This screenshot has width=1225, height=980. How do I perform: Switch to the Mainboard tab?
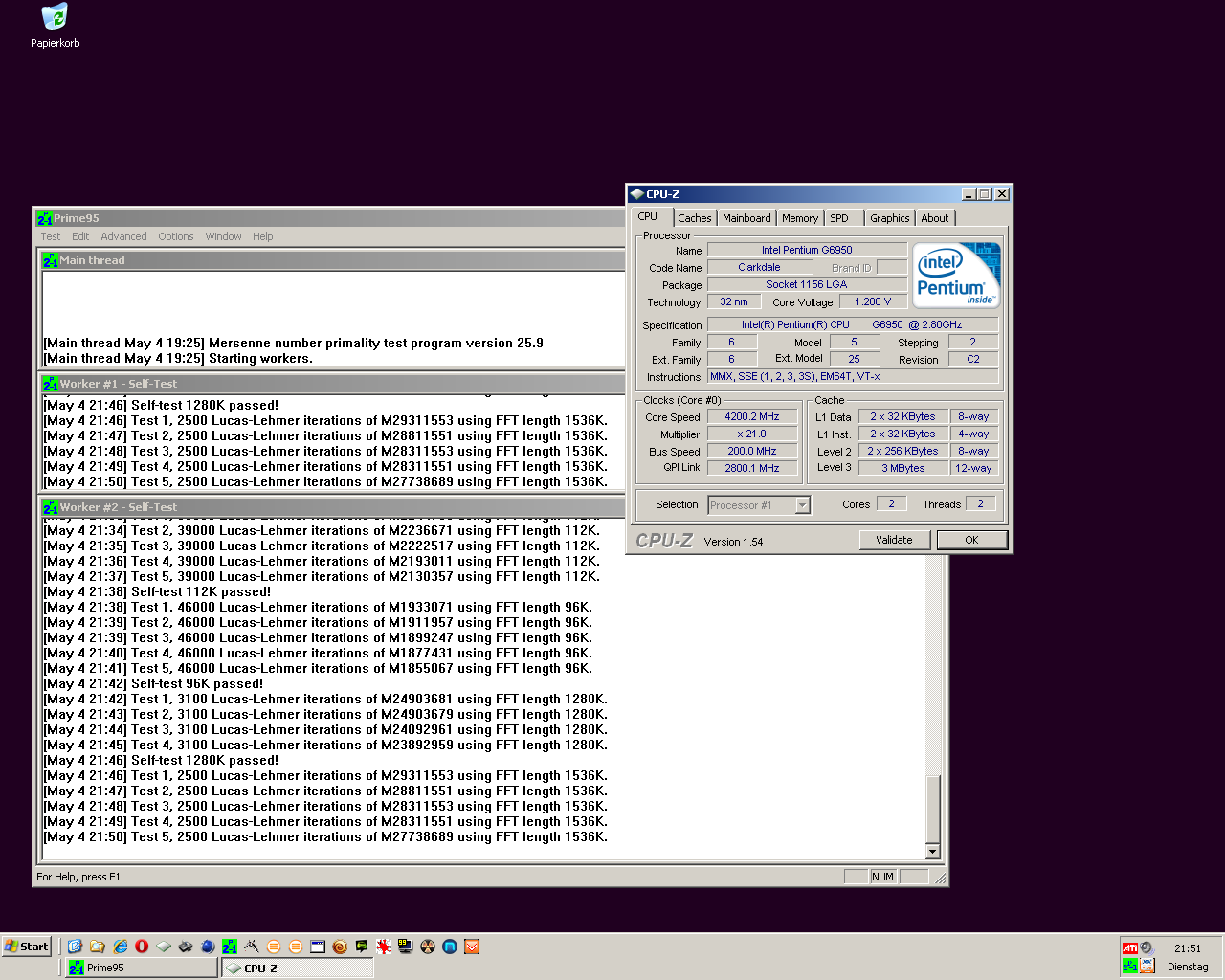(746, 218)
